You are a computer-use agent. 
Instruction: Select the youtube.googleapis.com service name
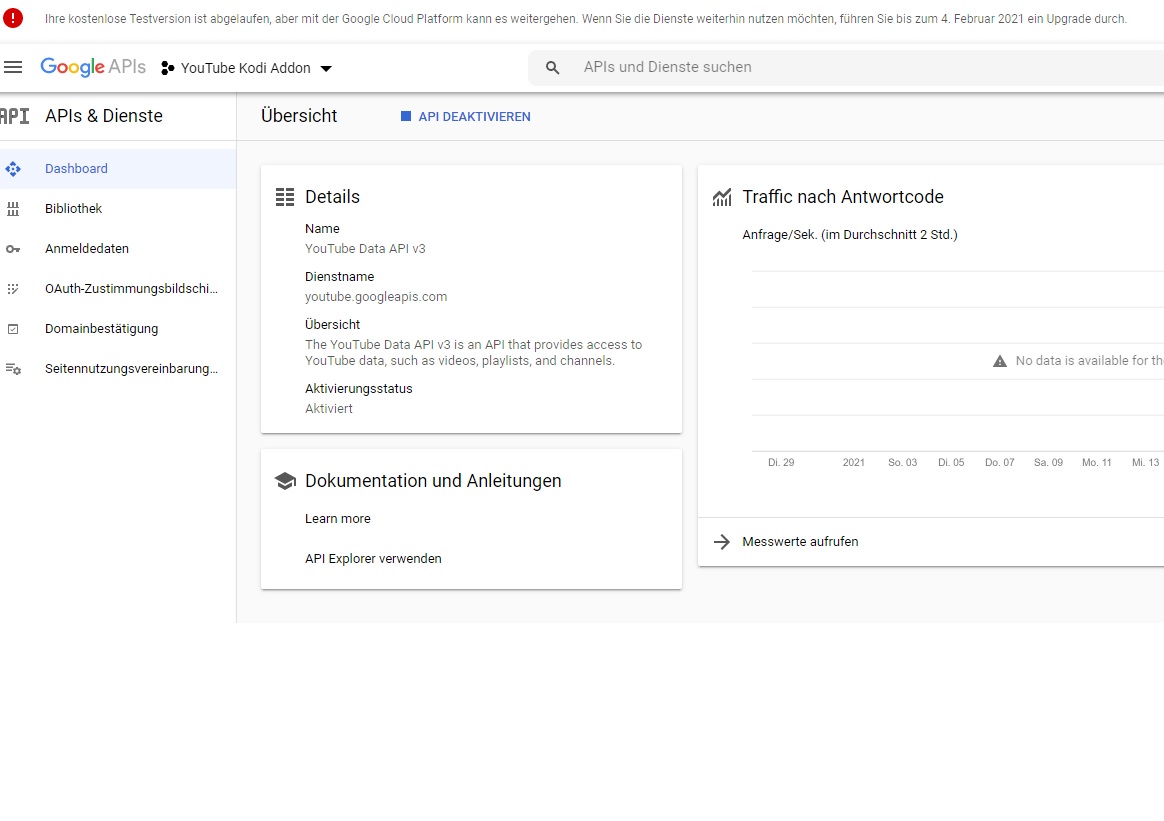click(376, 297)
